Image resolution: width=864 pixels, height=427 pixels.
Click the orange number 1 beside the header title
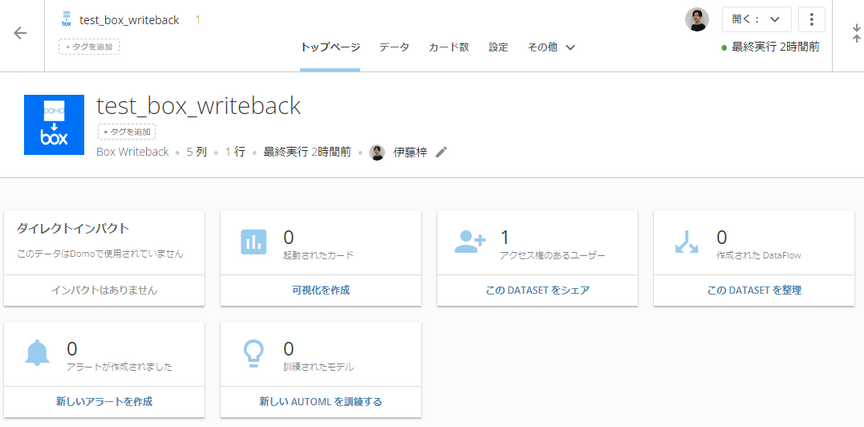pyautogui.click(x=198, y=20)
